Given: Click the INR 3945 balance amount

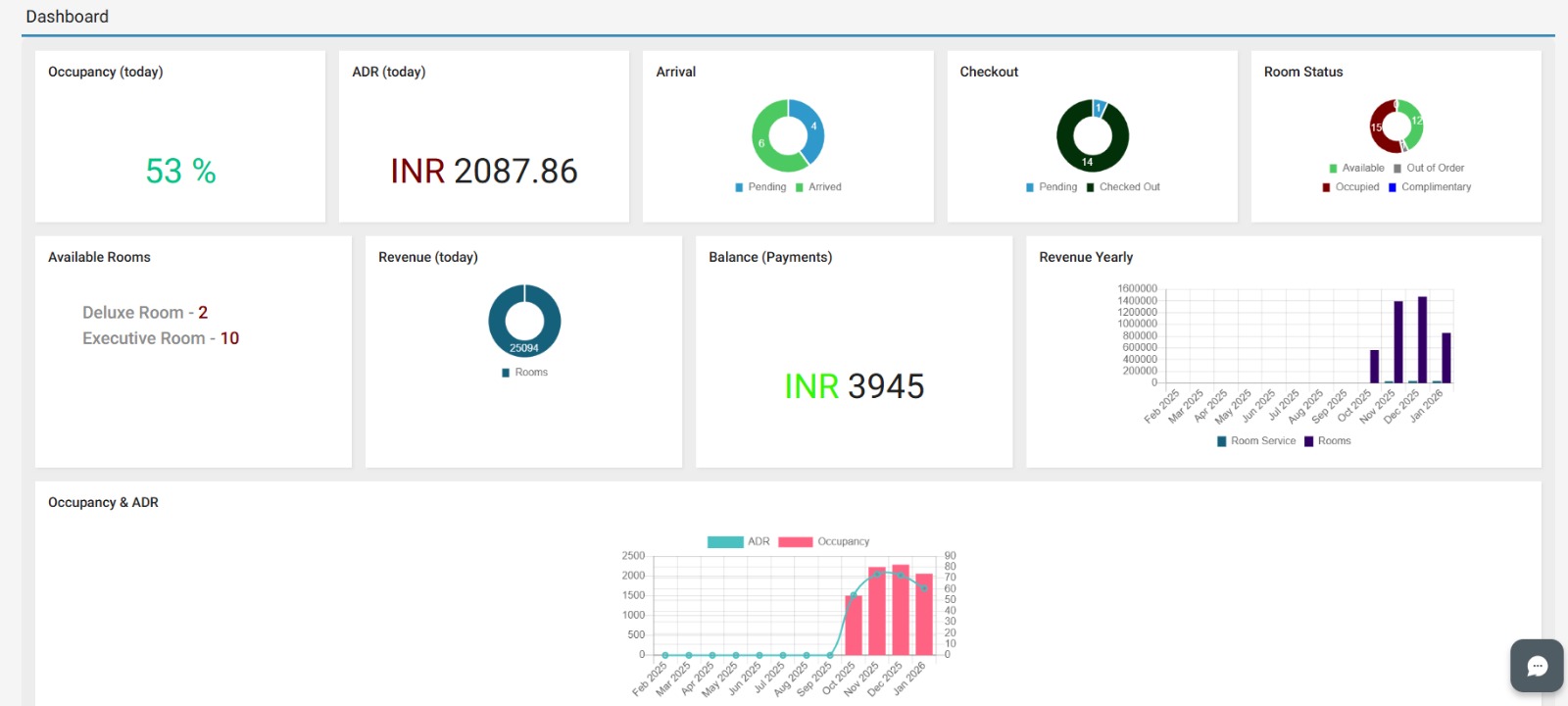Looking at the screenshot, I should pos(854,386).
